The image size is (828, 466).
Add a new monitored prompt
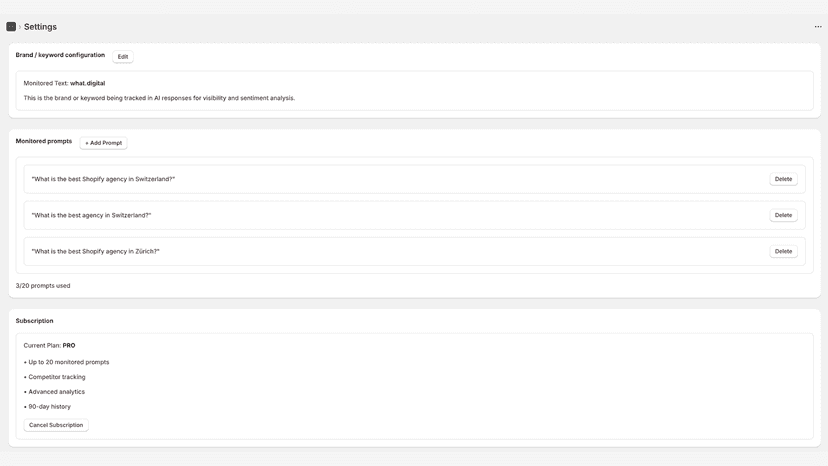(x=104, y=143)
